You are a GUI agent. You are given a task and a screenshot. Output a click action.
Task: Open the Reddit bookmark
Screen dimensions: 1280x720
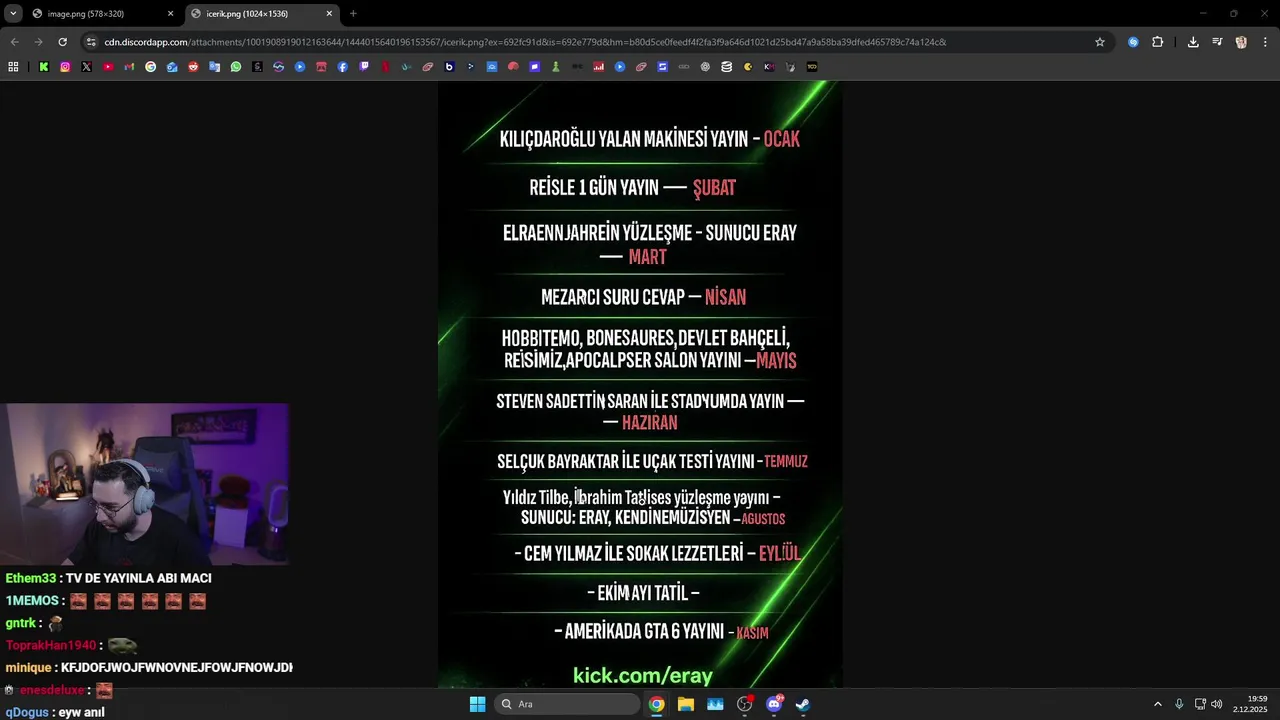(193, 67)
